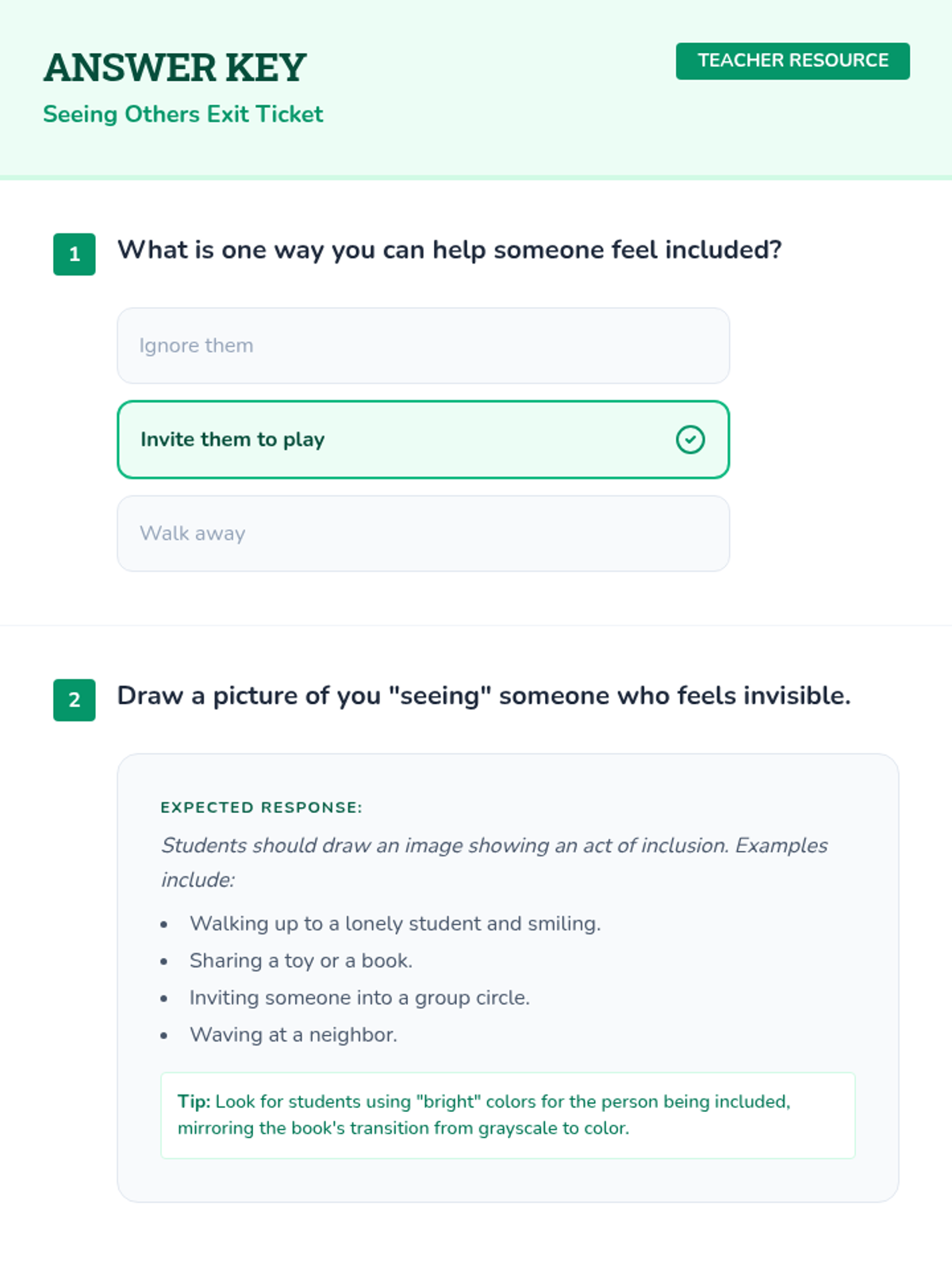The image size is (952, 1270).
Task: Click the bold "Tip:" label
Action: click(x=194, y=1102)
